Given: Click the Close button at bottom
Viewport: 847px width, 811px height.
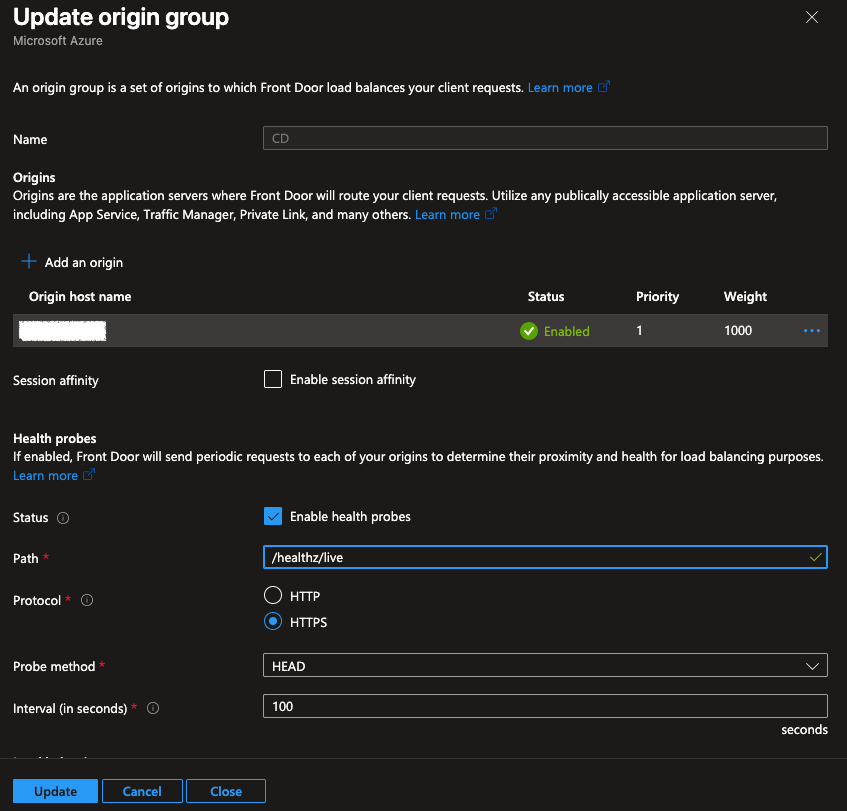Looking at the screenshot, I should (x=226, y=792).
